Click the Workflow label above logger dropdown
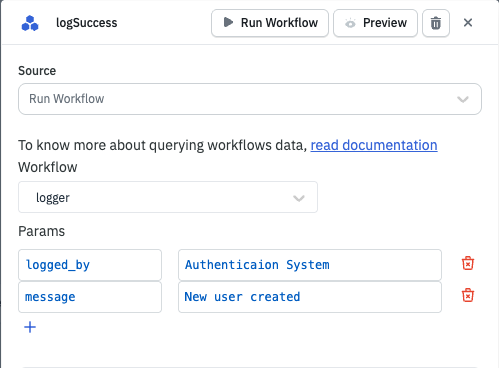The width and height of the screenshot is (499, 368). [x=48, y=167]
